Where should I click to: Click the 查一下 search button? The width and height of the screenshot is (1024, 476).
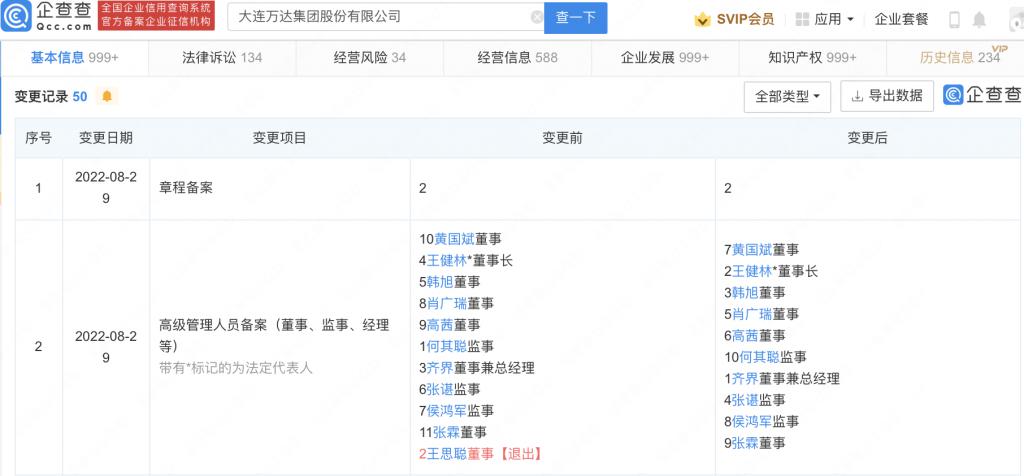575,18
